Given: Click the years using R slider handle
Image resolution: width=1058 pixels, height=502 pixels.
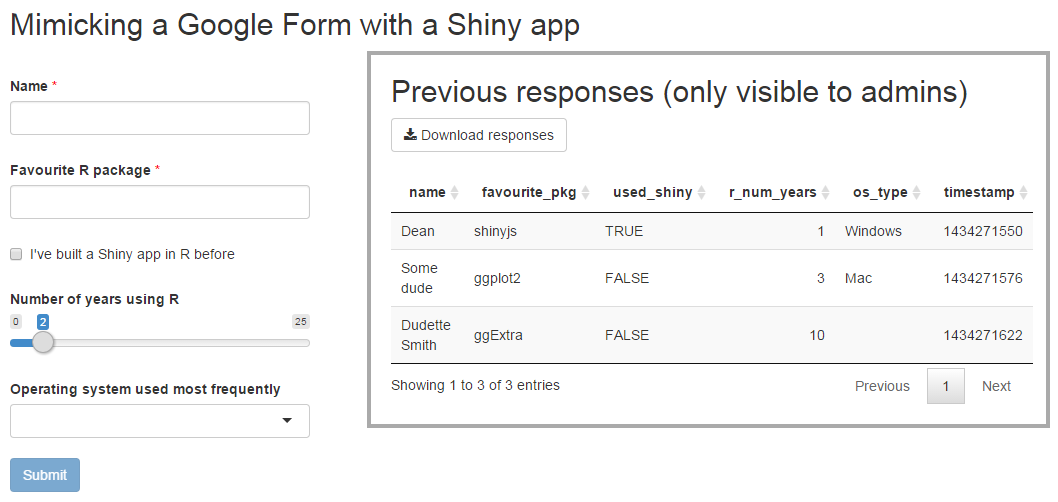Looking at the screenshot, I should [x=43, y=342].
